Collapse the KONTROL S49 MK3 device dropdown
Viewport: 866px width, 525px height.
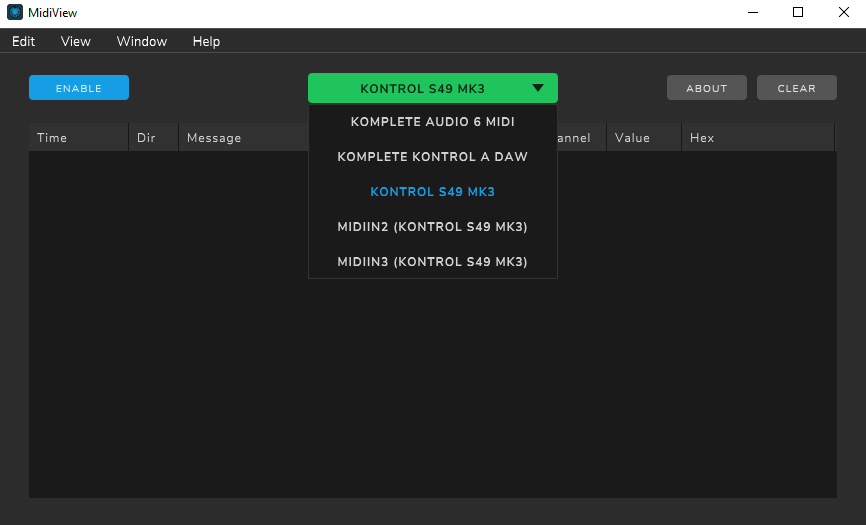[432, 88]
